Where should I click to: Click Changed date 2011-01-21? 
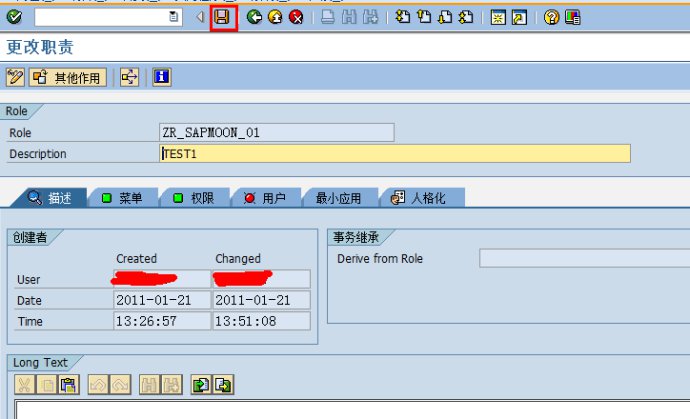261,300
